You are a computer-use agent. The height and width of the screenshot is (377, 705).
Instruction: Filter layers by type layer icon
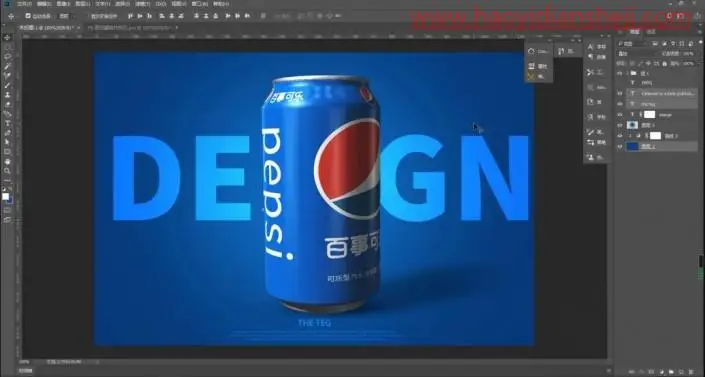pos(673,44)
